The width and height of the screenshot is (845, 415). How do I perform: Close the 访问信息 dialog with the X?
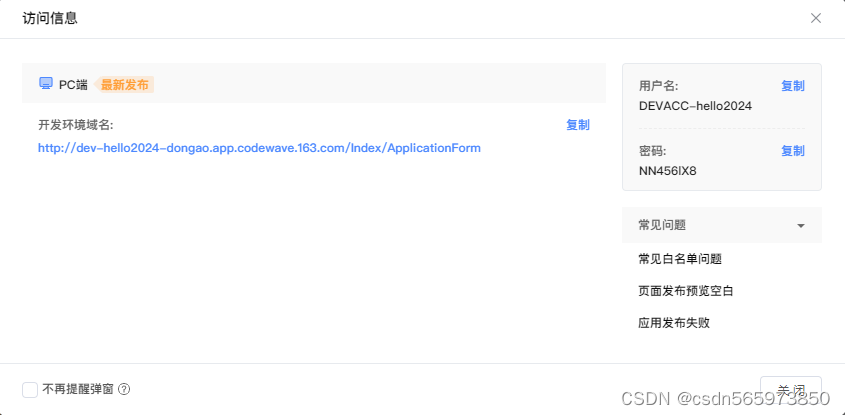[816, 18]
